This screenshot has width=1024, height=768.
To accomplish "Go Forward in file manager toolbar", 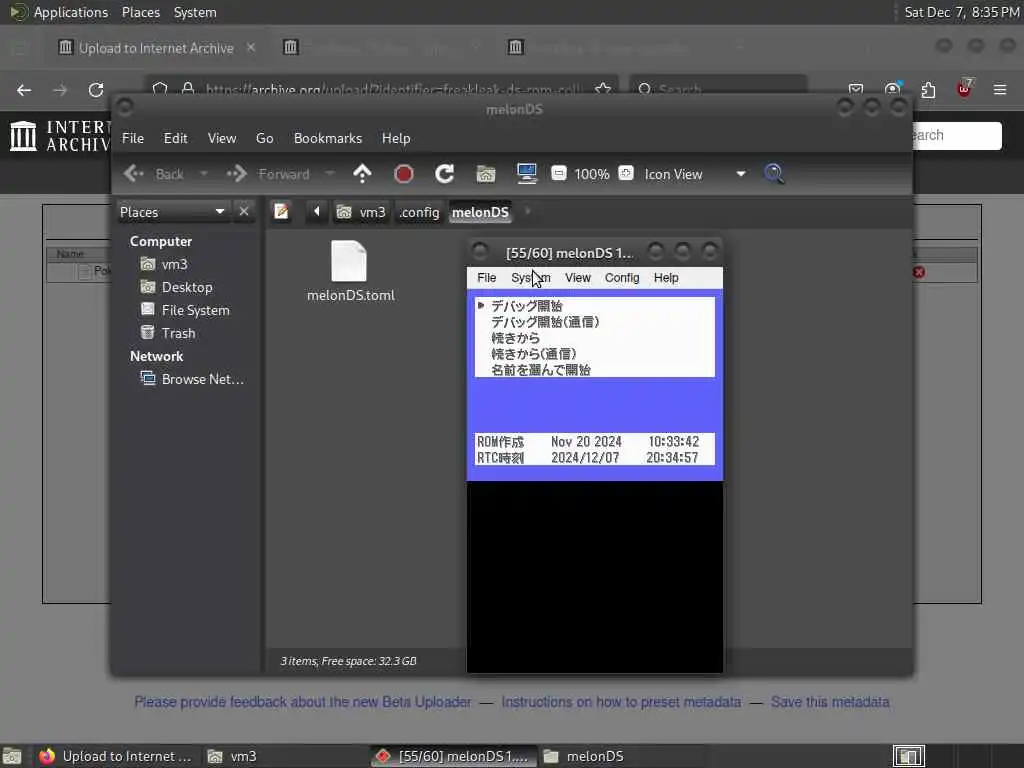I will [x=268, y=174].
